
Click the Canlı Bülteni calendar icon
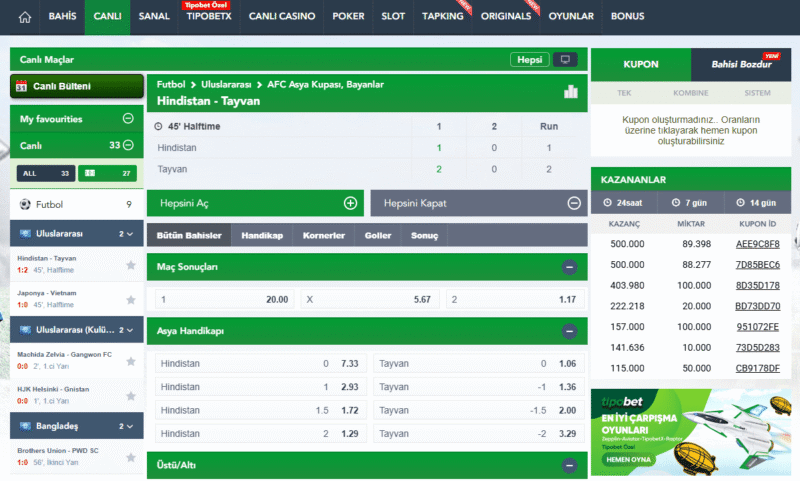[21, 86]
